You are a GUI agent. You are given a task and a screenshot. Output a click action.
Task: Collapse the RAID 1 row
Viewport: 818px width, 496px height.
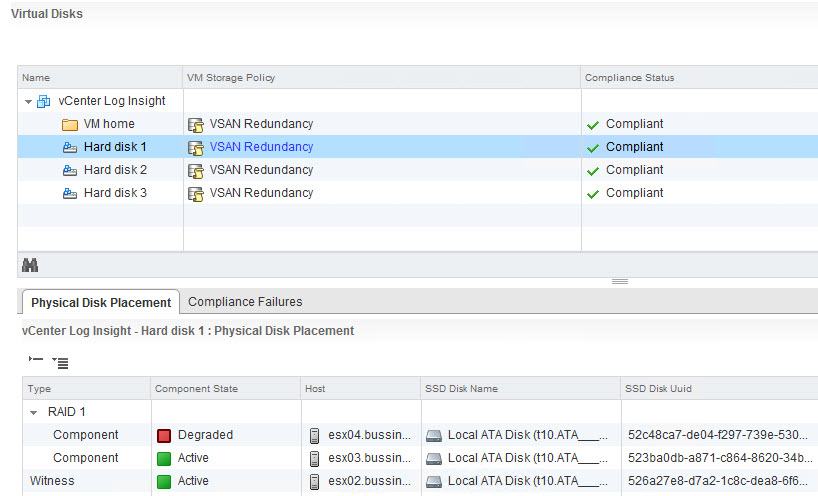point(33,413)
